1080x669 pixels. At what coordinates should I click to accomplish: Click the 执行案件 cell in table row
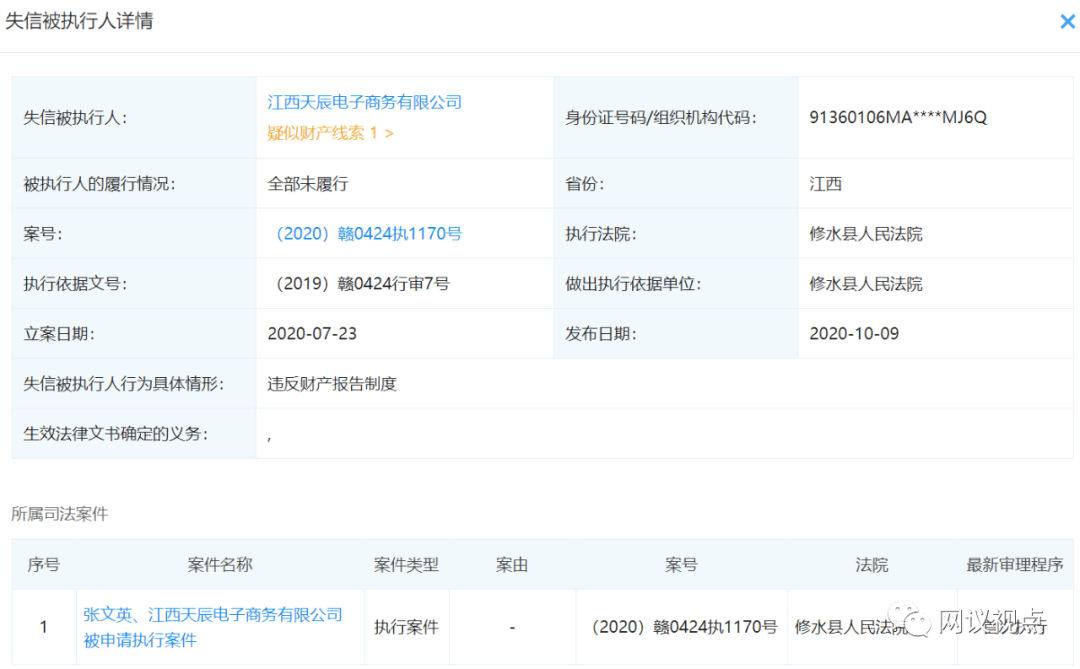pyautogui.click(x=406, y=627)
